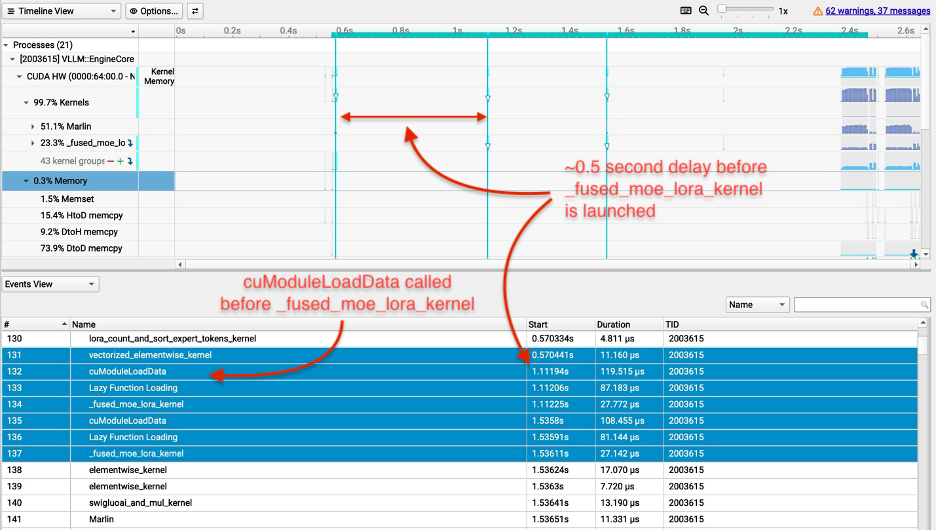Click the red minus icon beside kernel groups
The width and height of the screenshot is (936, 530).
(x=111, y=161)
